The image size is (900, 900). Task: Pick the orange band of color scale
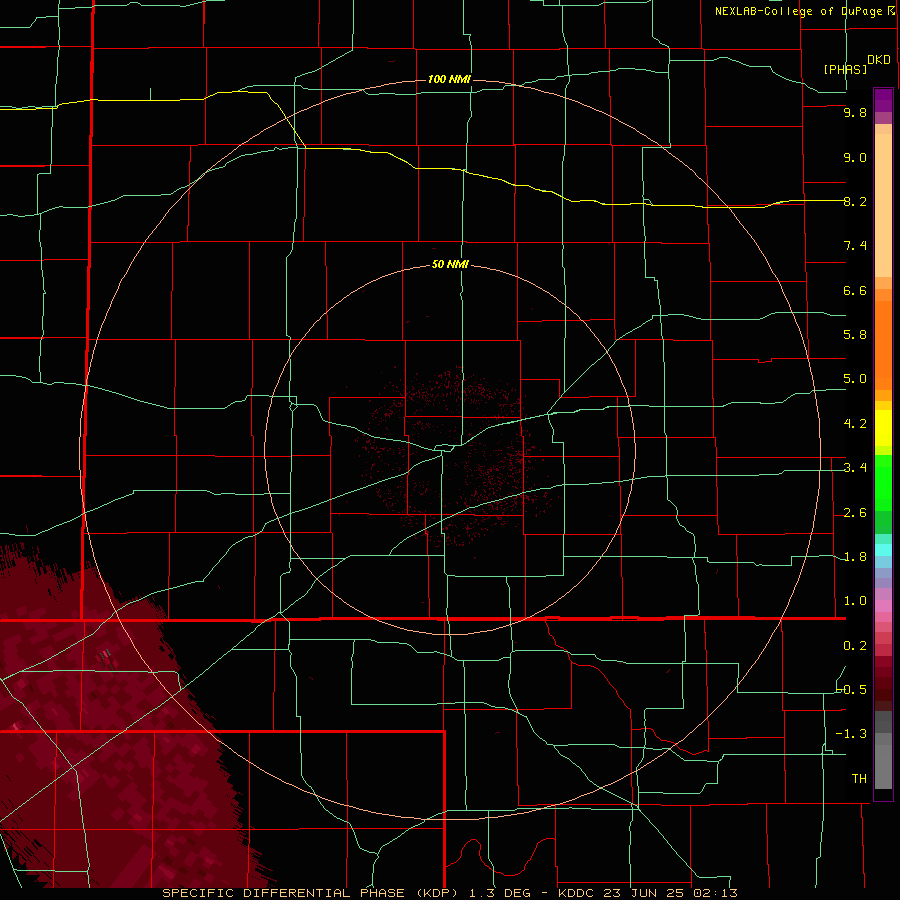pyautogui.click(x=883, y=346)
